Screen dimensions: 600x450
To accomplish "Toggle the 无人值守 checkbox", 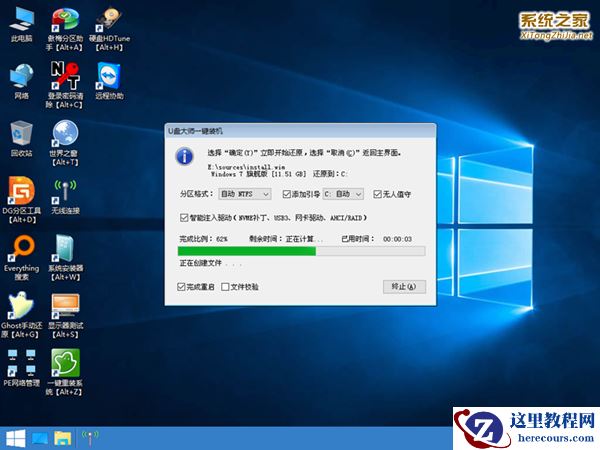I will [377, 194].
